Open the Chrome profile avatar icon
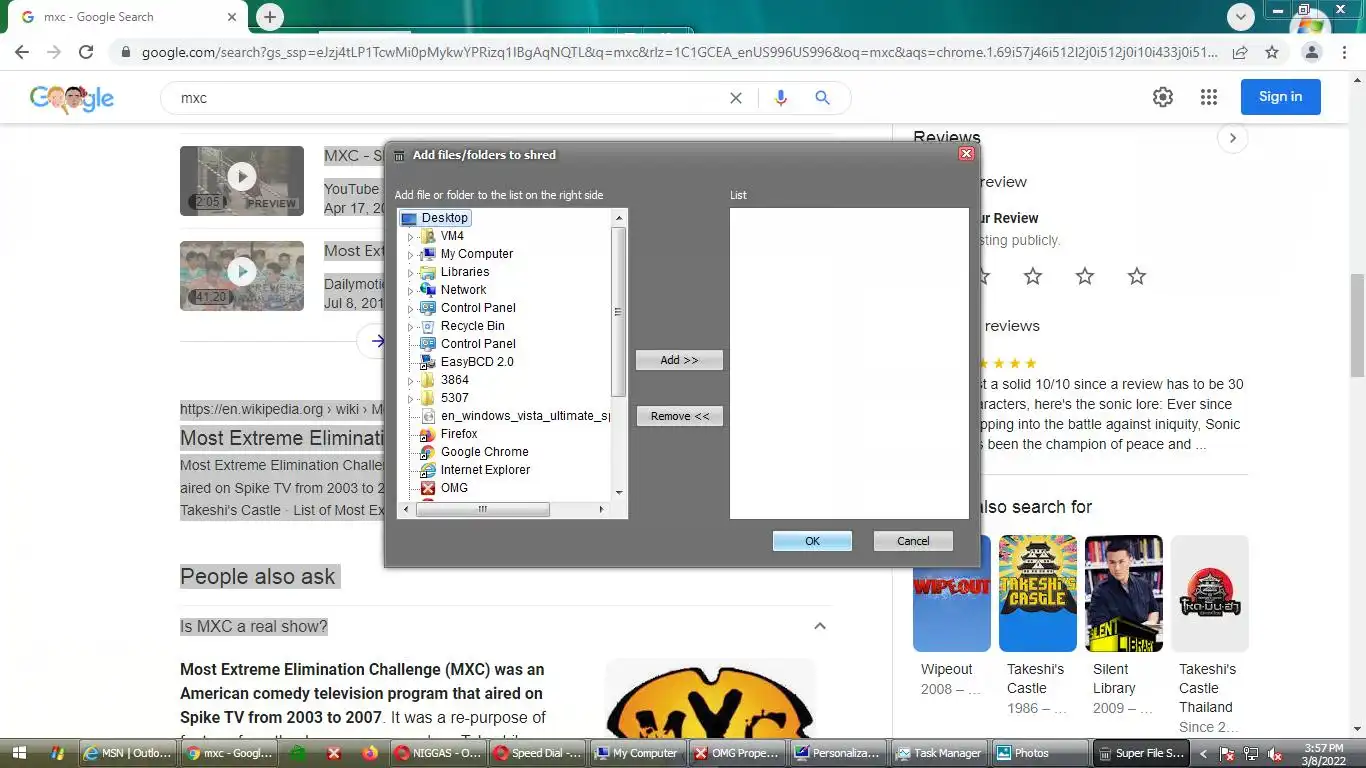The image size is (1366, 768). [x=1312, y=52]
